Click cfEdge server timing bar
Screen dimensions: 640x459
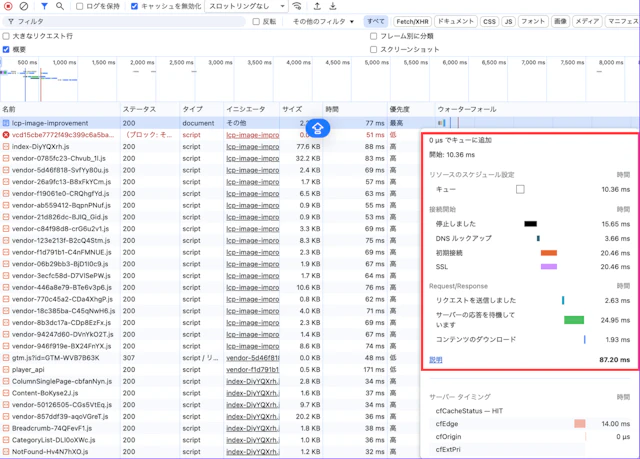[x=580, y=424]
